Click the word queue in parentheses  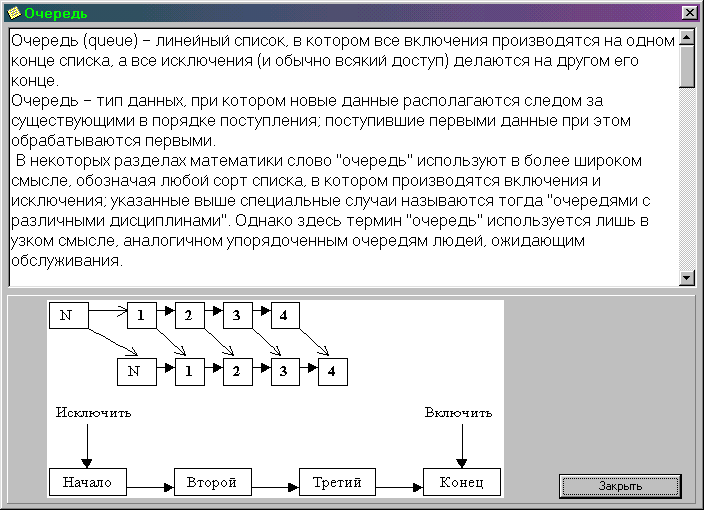coord(110,41)
